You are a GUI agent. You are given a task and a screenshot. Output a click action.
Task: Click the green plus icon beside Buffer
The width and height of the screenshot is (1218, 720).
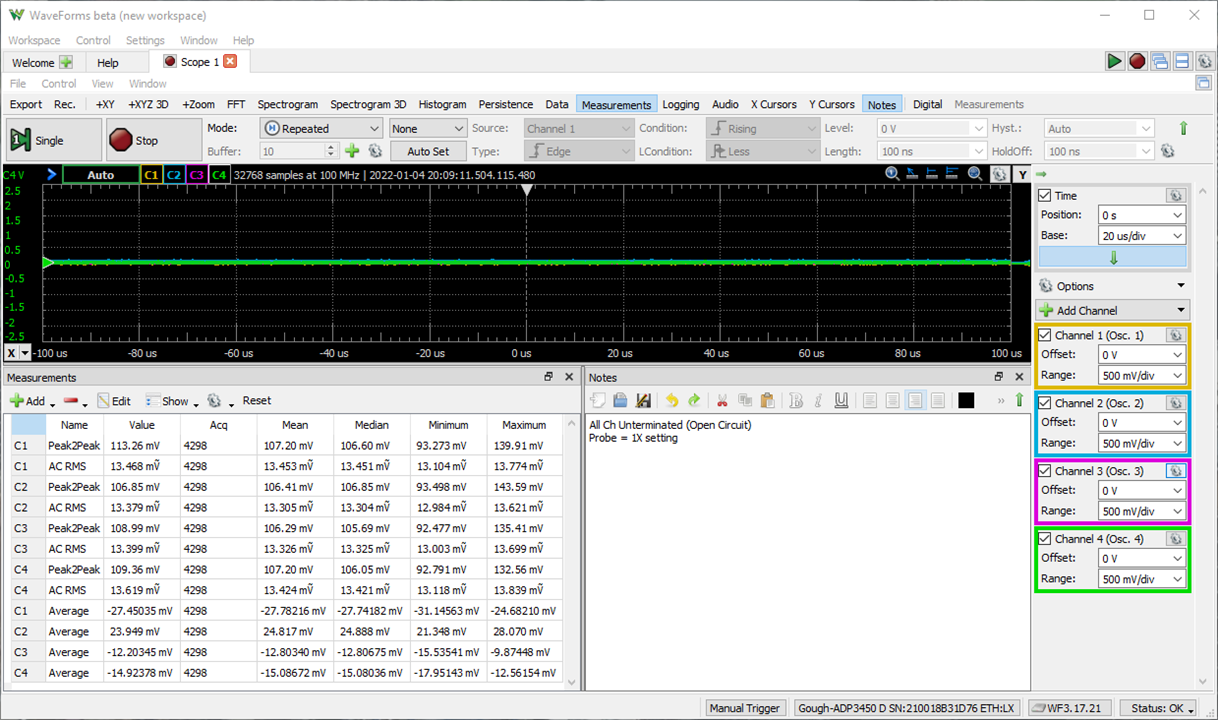pos(352,151)
